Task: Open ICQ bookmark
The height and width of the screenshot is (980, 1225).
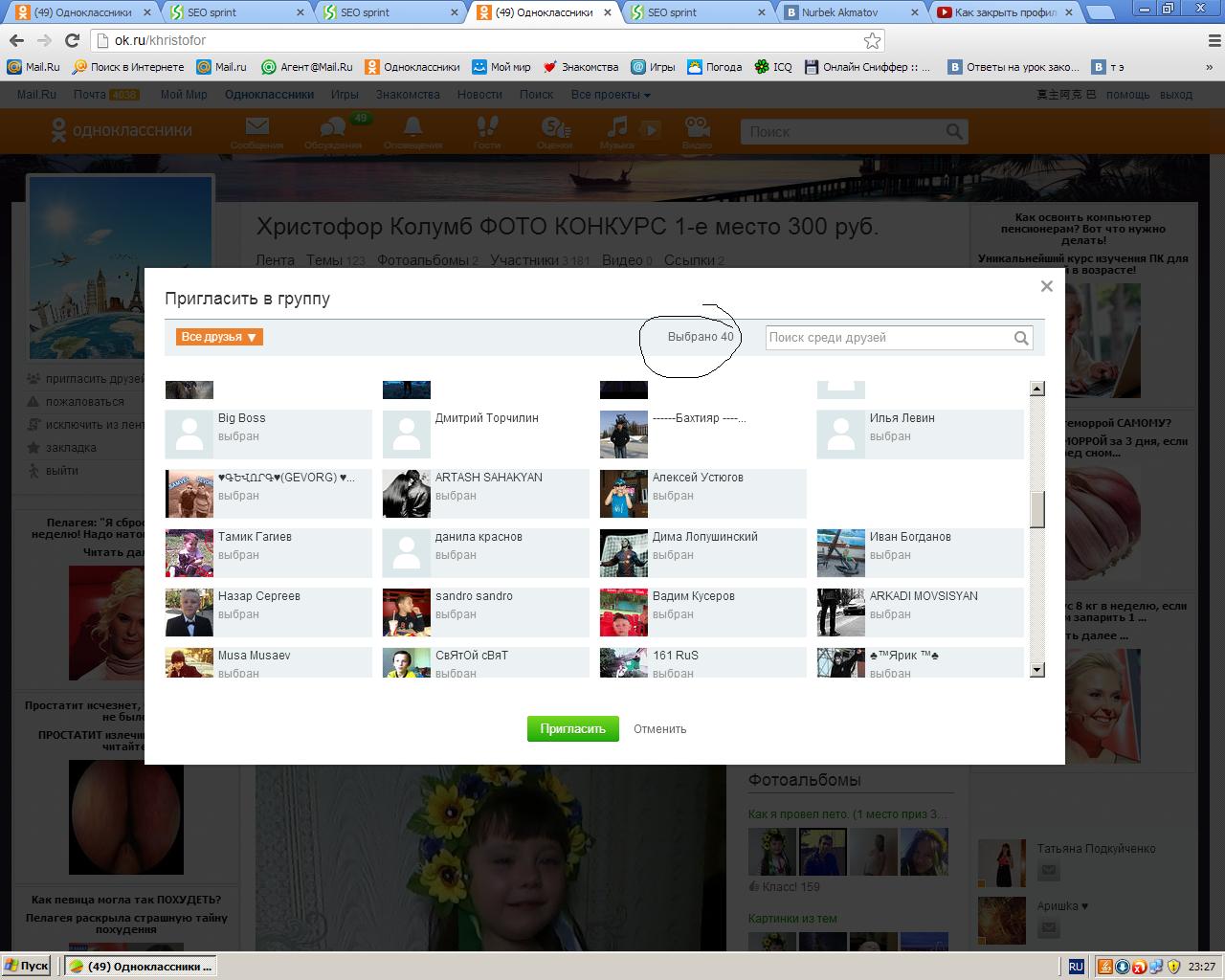Action: tap(773, 67)
